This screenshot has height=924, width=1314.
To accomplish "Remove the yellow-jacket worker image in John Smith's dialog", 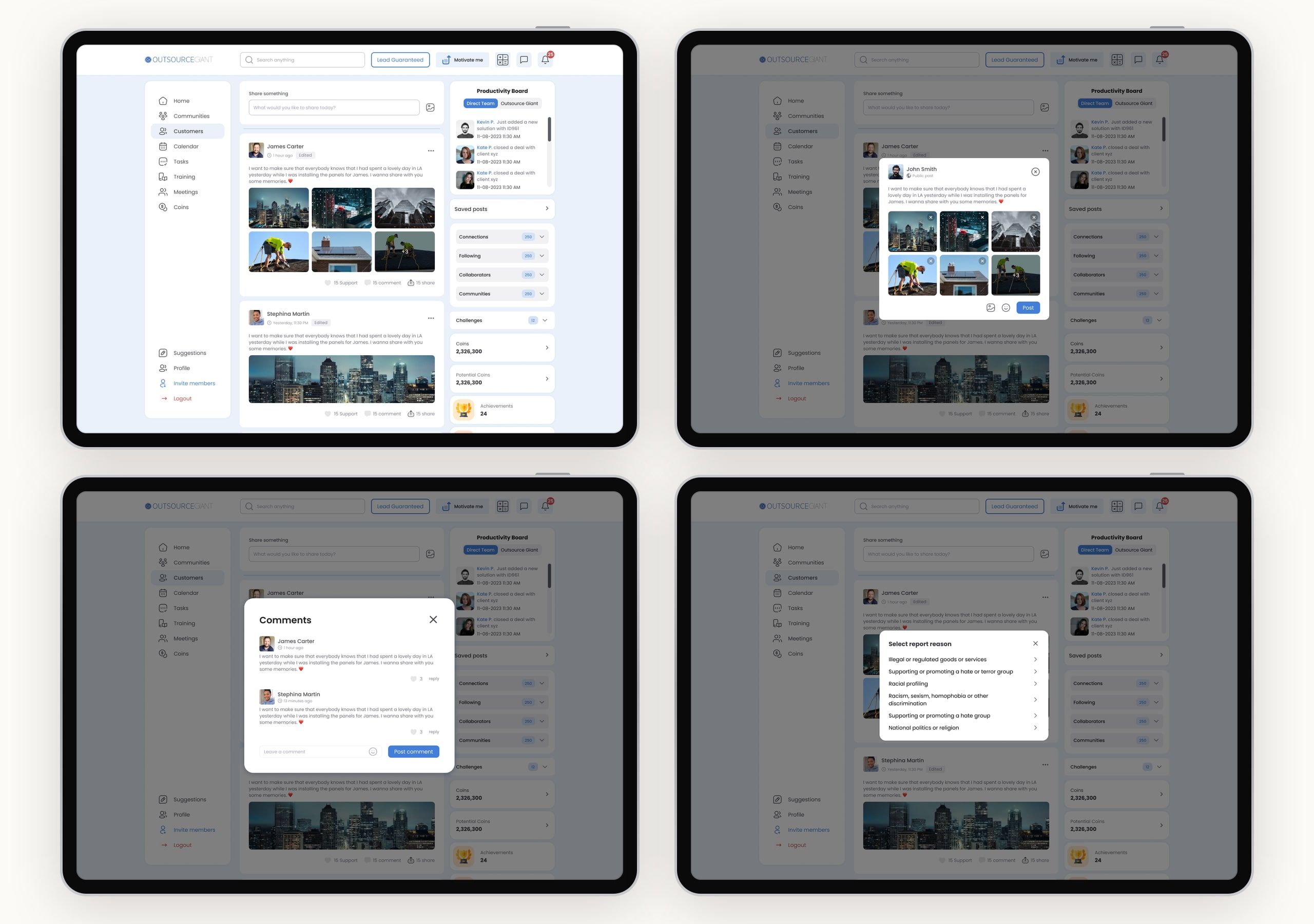I will pyautogui.click(x=931, y=261).
